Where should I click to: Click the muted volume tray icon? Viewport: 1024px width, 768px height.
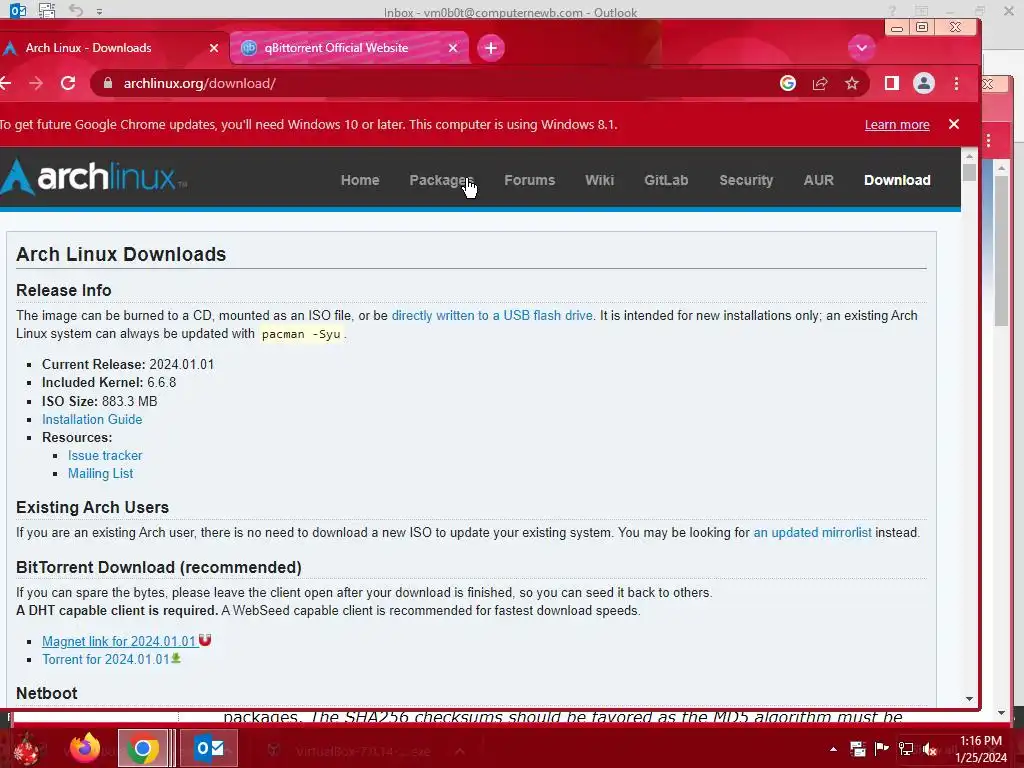pyautogui.click(x=930, y=749)
